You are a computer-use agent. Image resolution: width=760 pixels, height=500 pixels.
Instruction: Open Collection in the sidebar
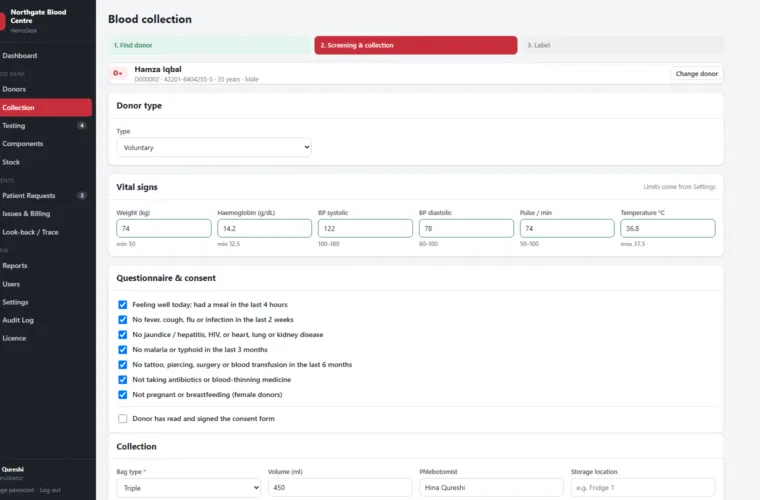tap(46, 108)
